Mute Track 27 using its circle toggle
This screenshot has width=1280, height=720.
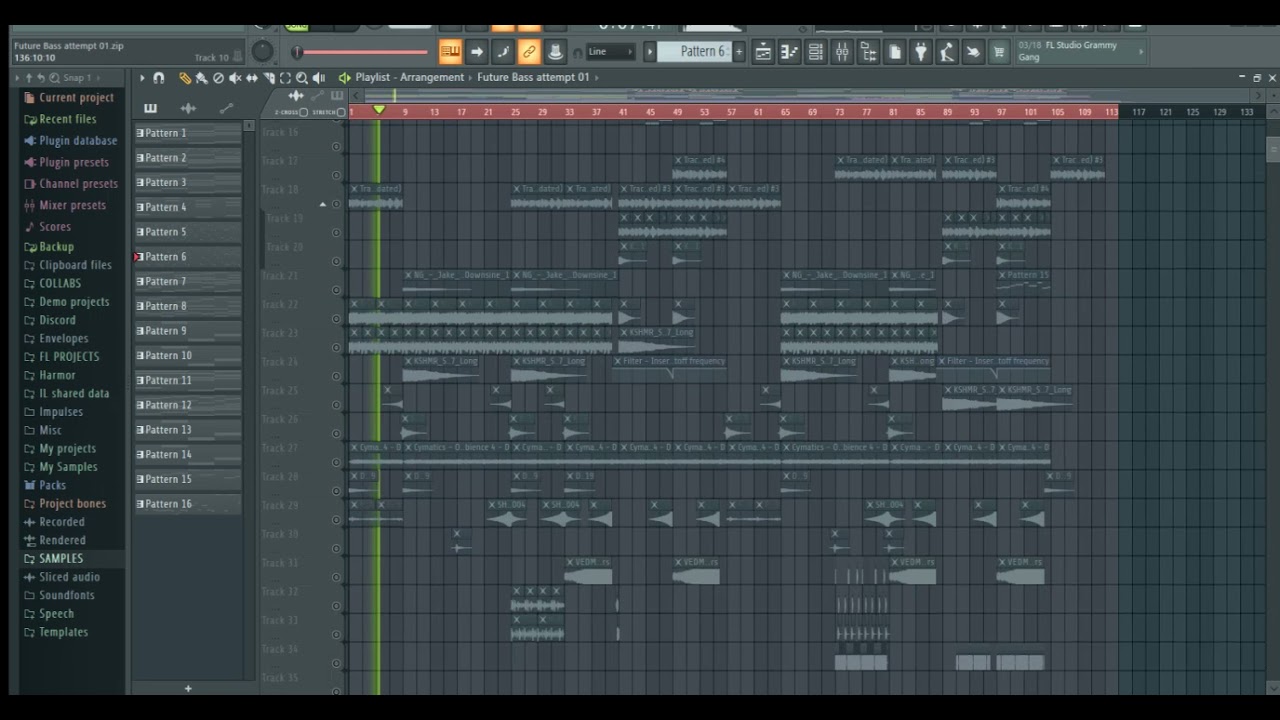(x=336, y=462)
